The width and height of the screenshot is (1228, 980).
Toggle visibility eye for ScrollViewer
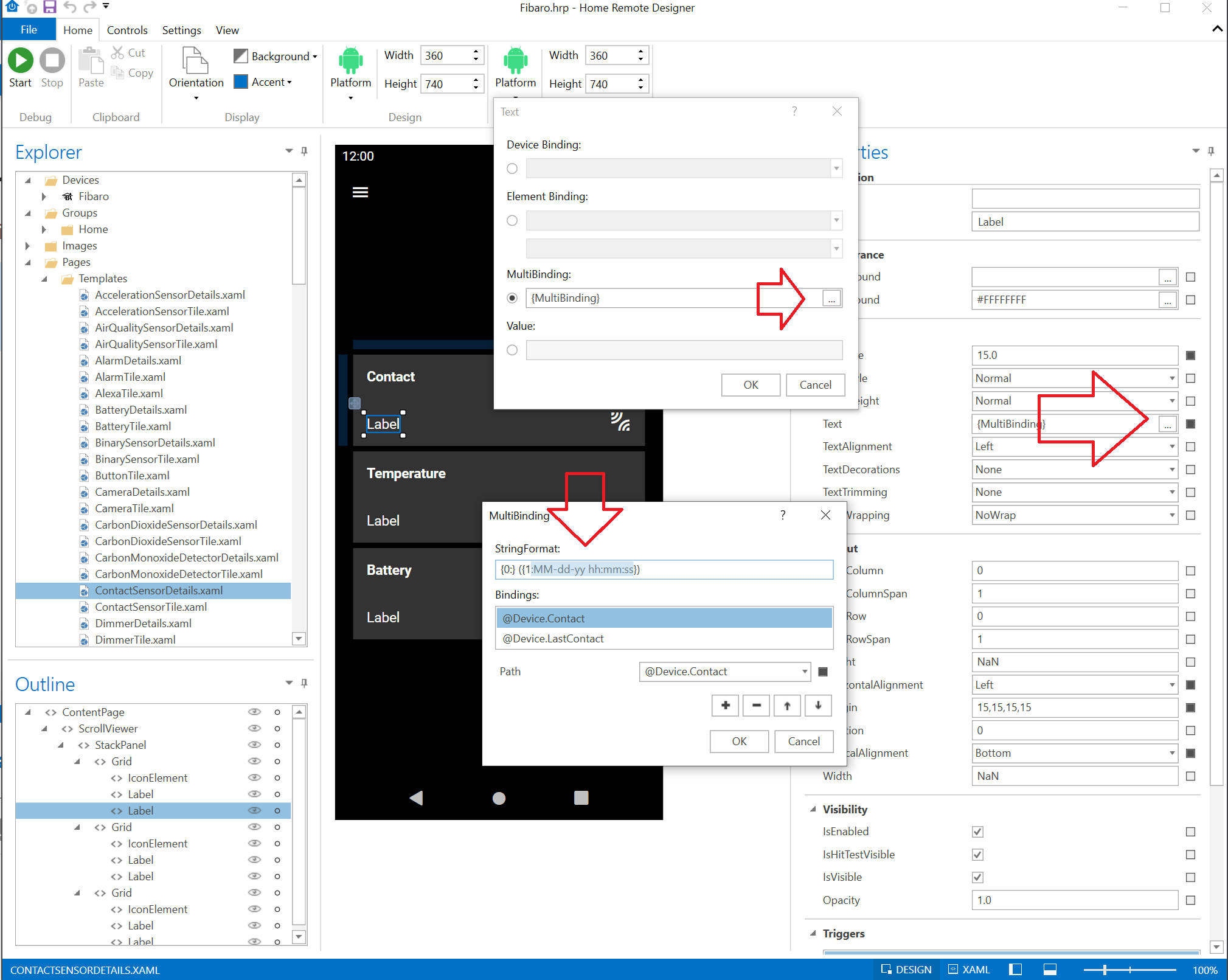[x=254, y=728]
